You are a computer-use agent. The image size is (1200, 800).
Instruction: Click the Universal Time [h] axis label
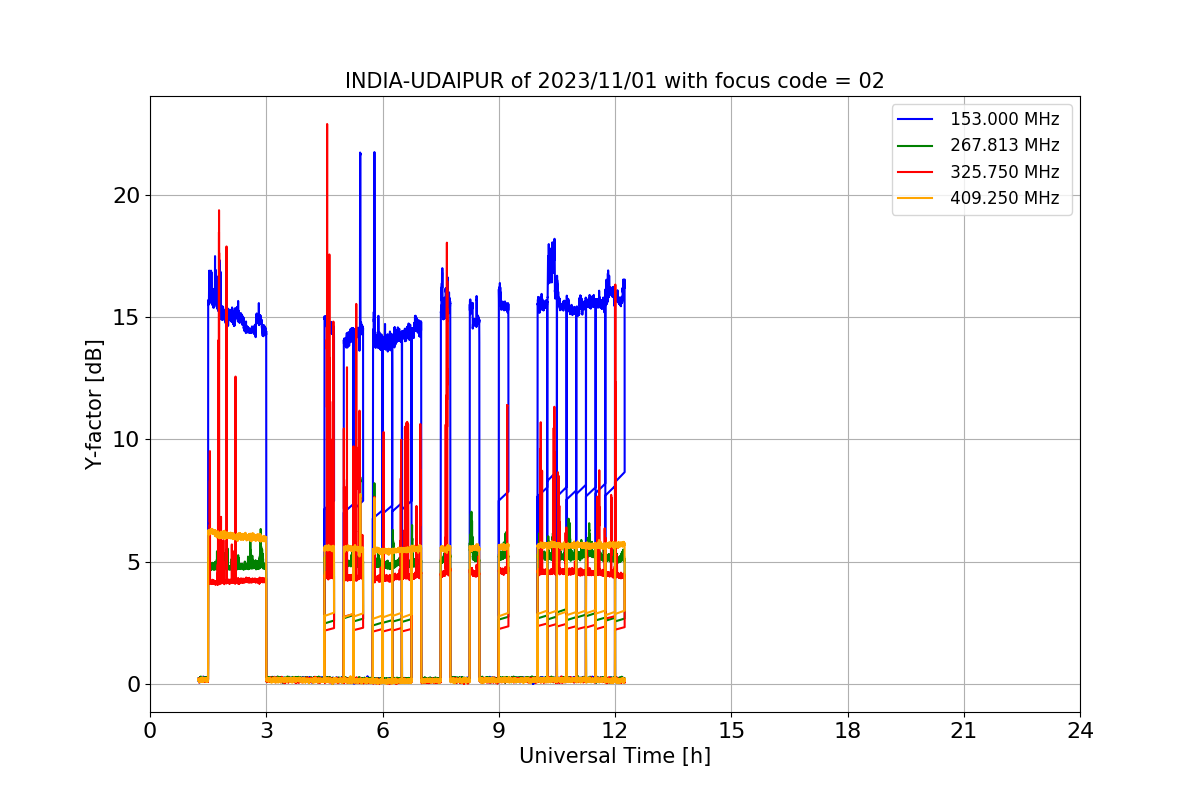pos(614,756)
